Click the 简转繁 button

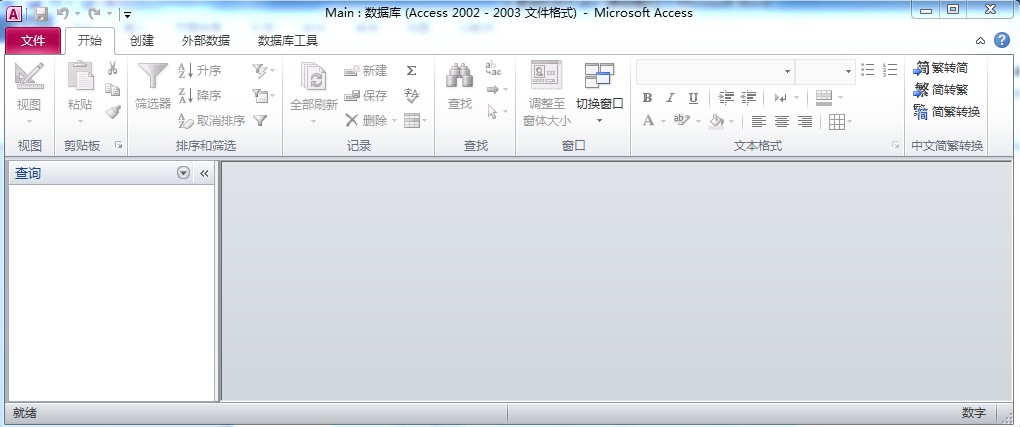coord(941,90)
